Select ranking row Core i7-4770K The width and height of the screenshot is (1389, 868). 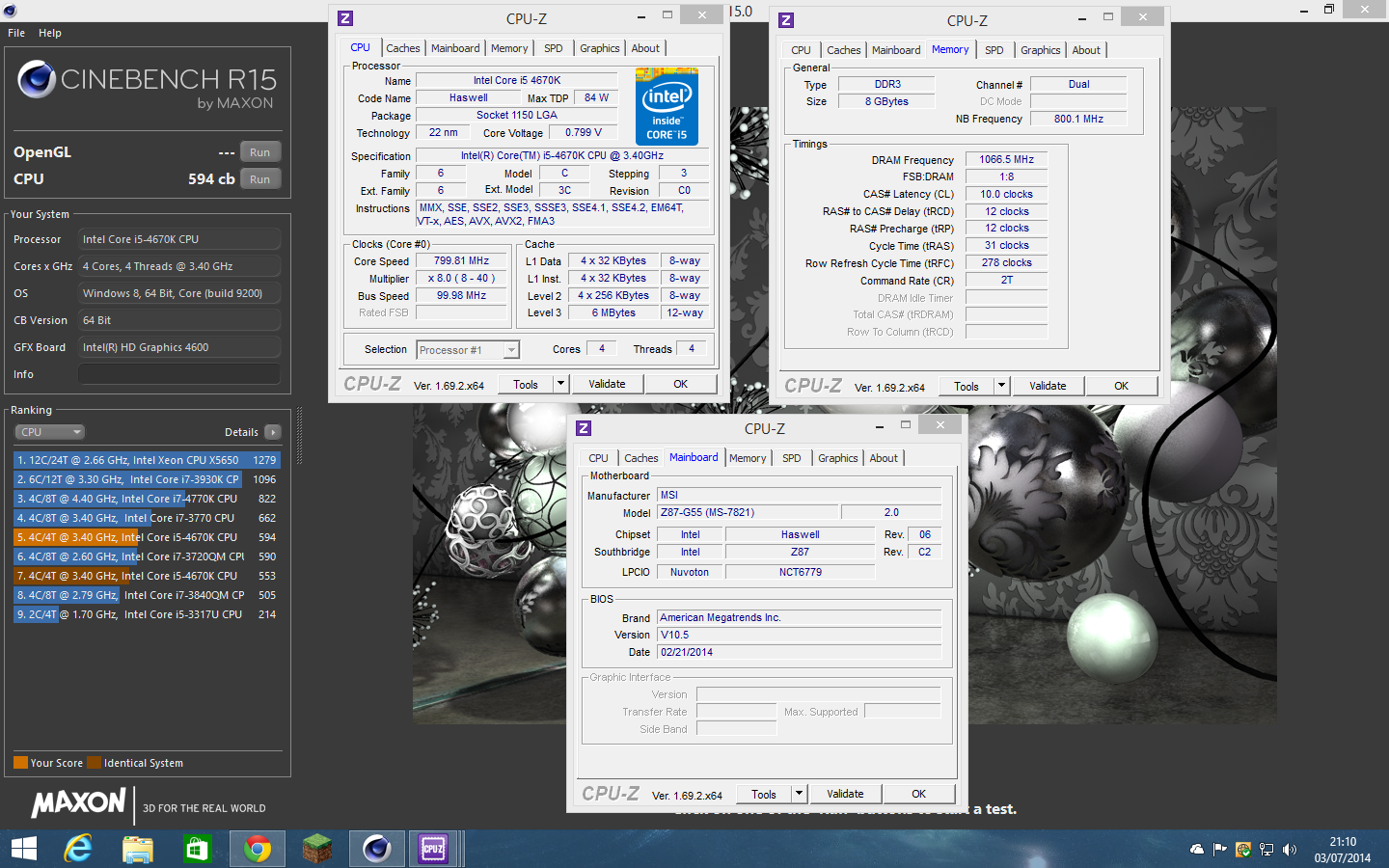147,499
